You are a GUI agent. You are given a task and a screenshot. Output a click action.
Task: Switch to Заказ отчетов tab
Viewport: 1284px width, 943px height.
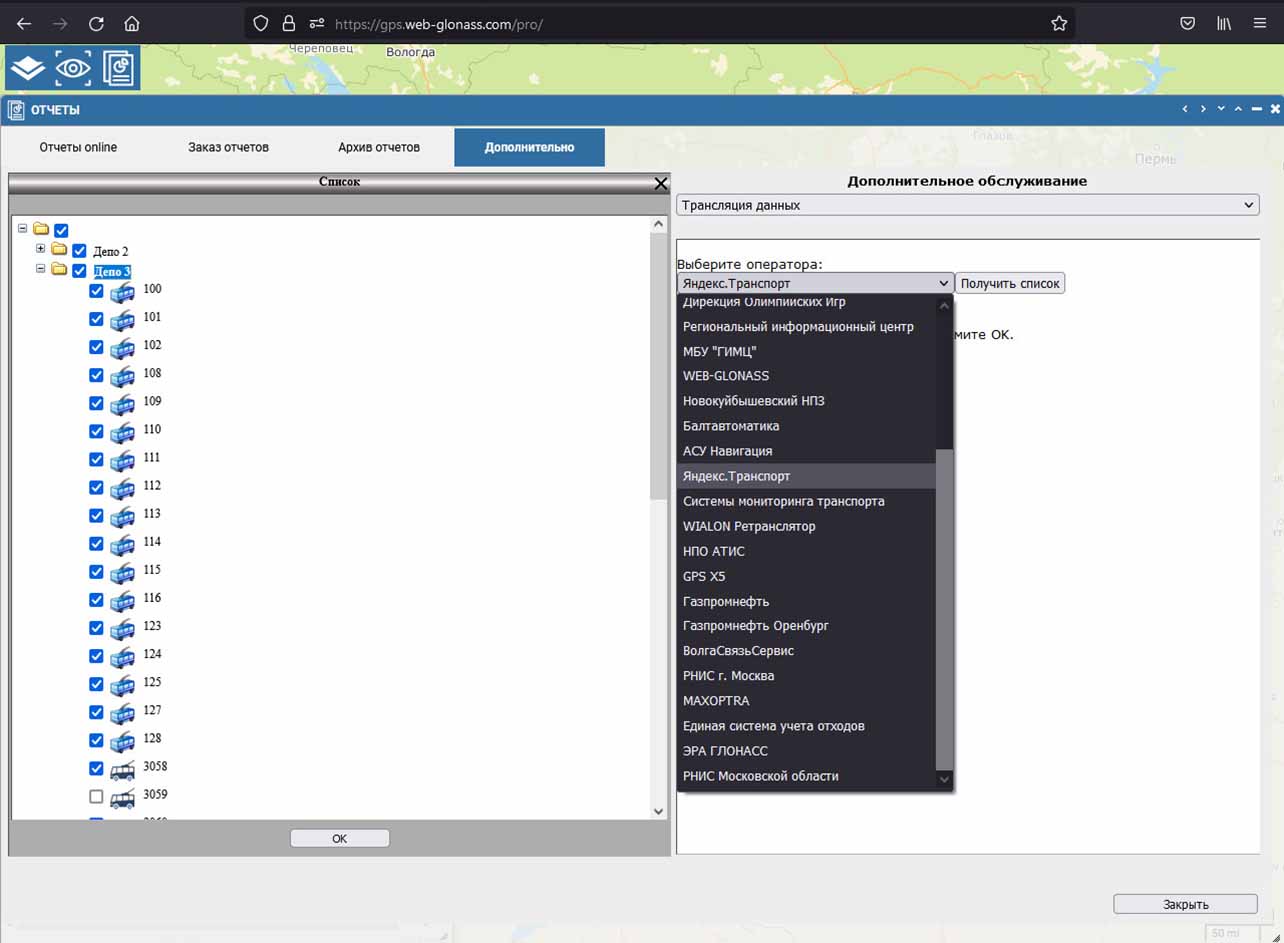[x=228, y=147]
